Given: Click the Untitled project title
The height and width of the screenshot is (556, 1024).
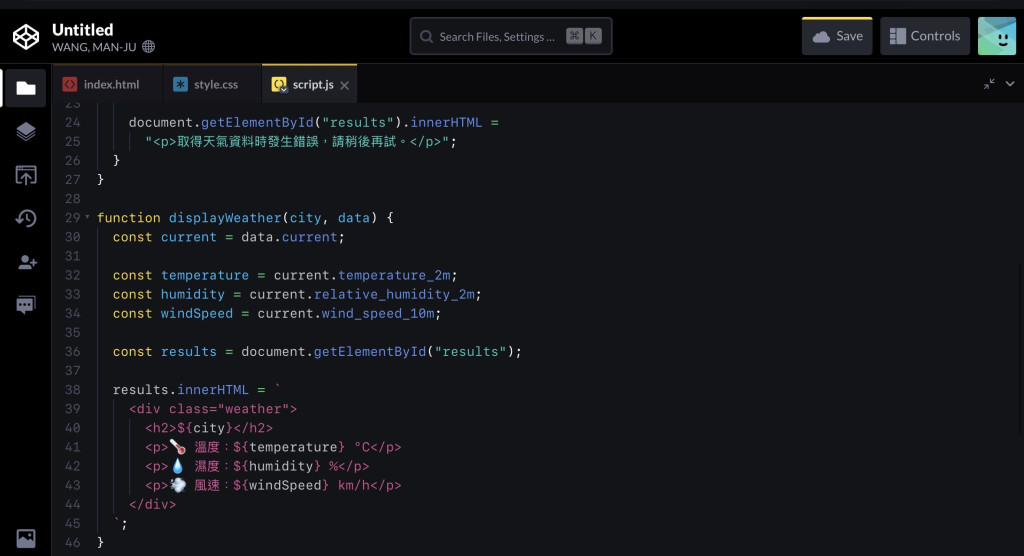Looking at the screenshot, I should click(82, 29).
